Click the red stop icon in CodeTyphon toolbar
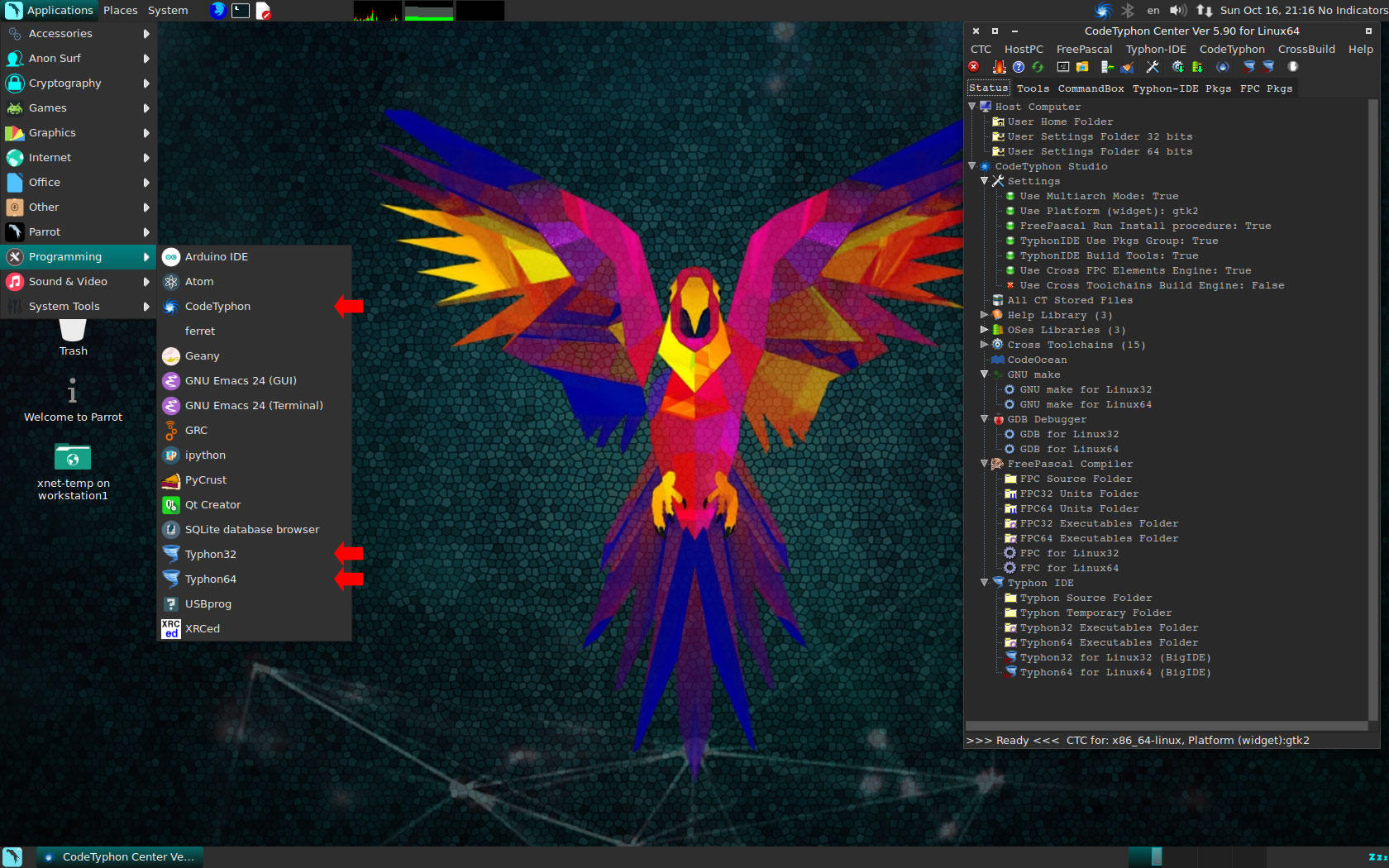This screenshot has height=868, width=1389. [x=974, y=67]
